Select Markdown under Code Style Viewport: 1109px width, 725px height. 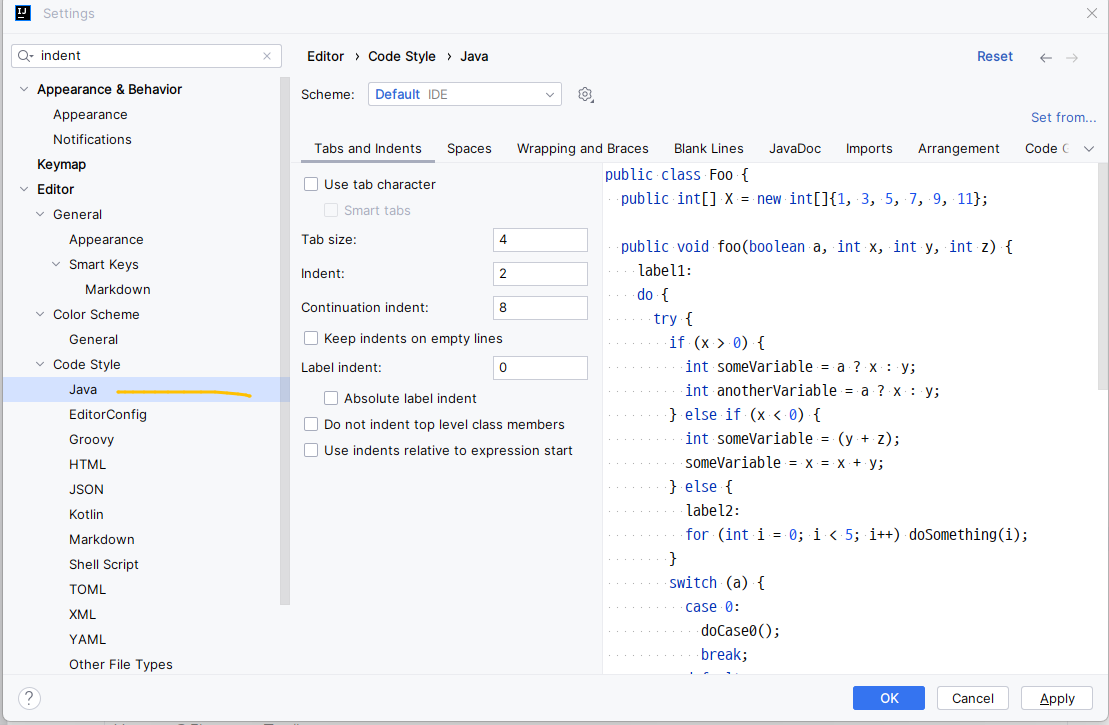click(x=101, y=540)
